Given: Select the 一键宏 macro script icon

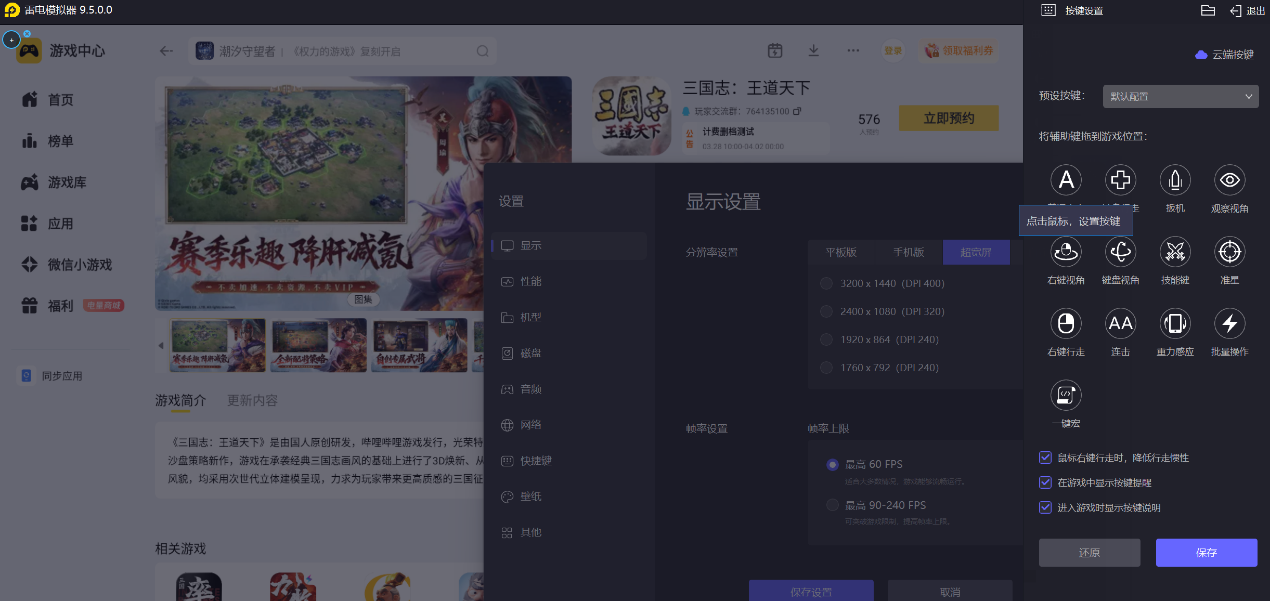Looking at the screenshot, I should [x=1066, y=395].
